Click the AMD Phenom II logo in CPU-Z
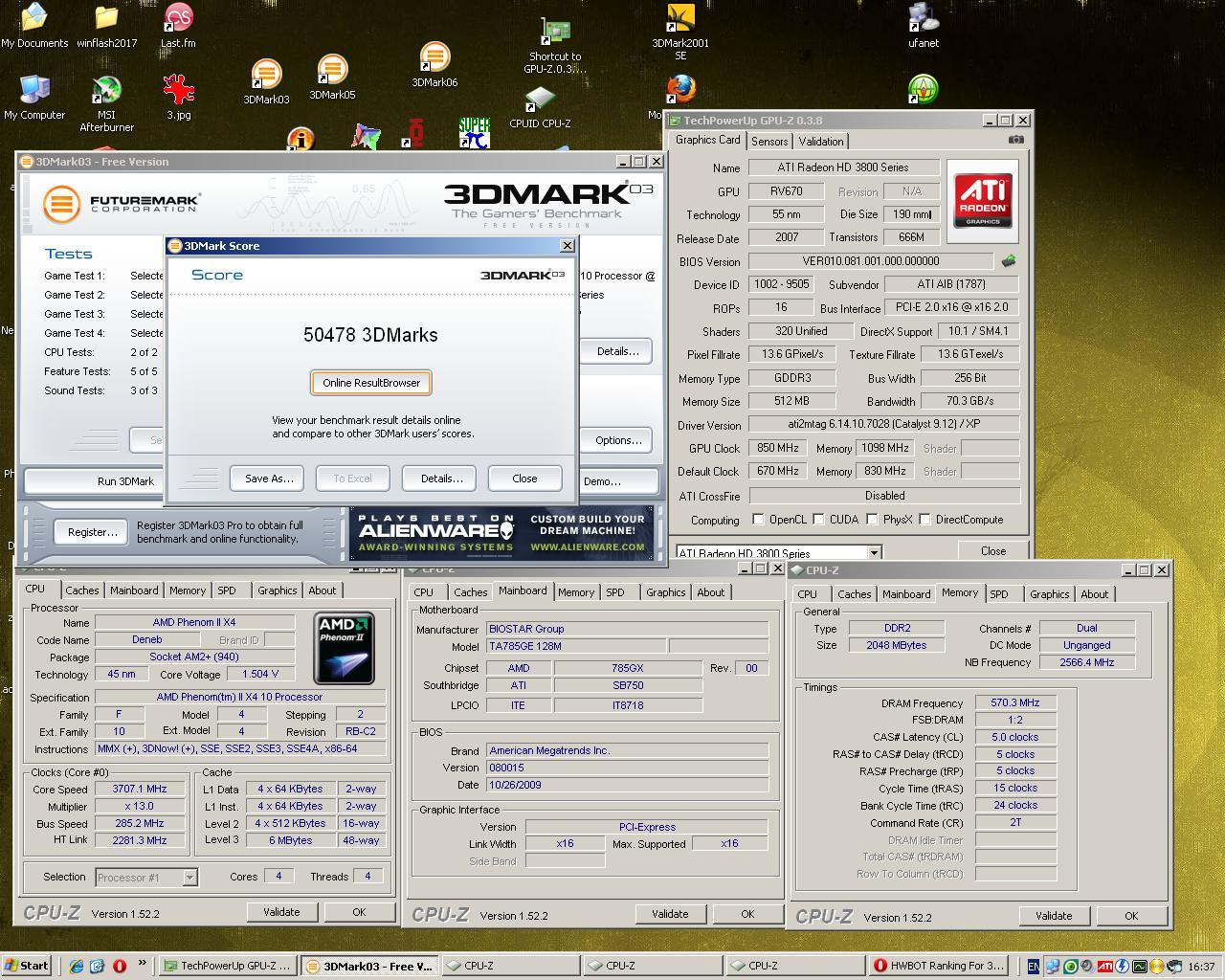Image resolution: width=1225 pixels, height=980 pixels. 345,649
